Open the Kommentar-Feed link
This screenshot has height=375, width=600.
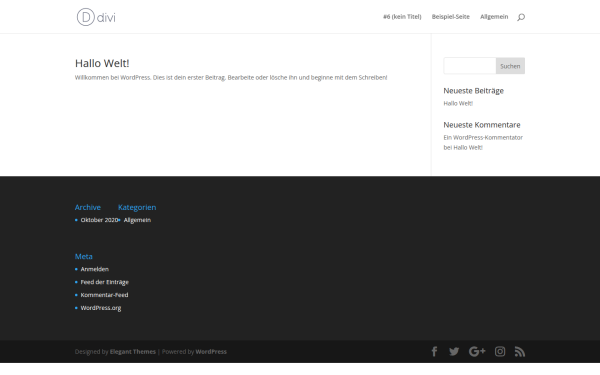coord(104,295)
